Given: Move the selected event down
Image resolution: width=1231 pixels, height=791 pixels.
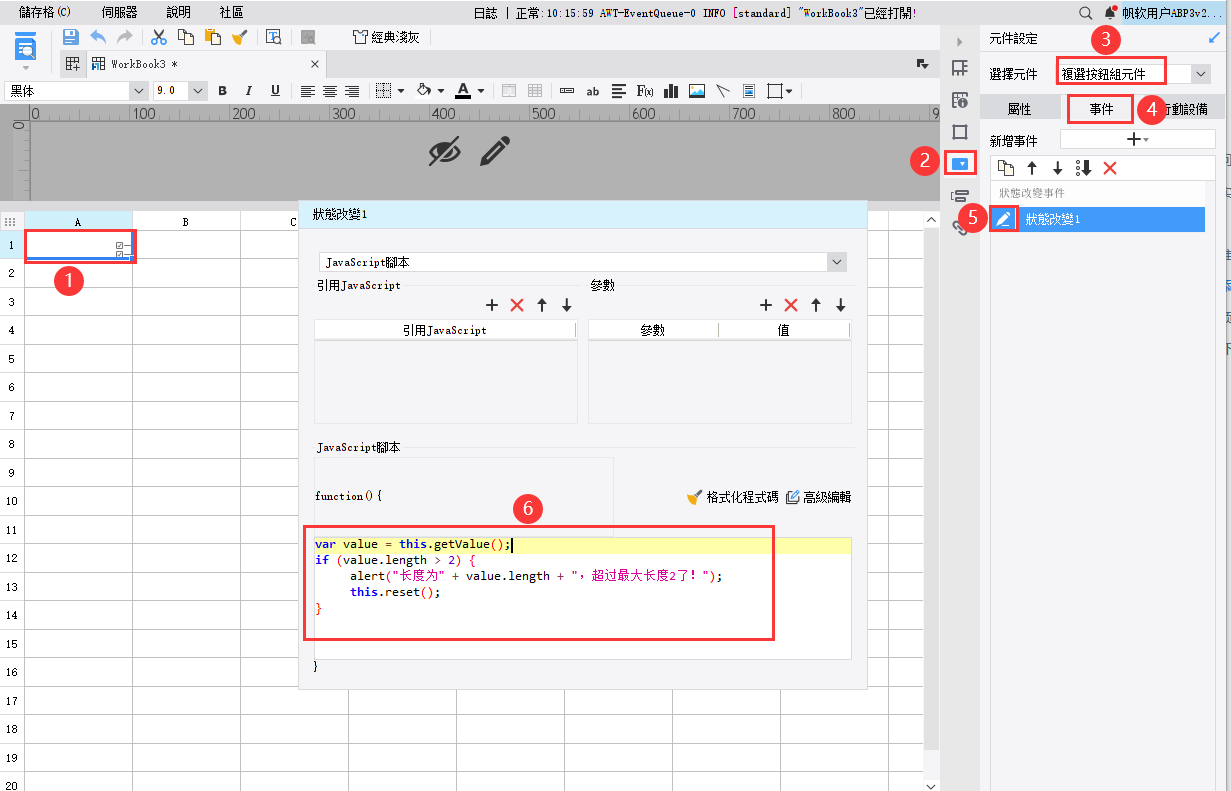Looking at the screenshot, I should click(1057, 168).
